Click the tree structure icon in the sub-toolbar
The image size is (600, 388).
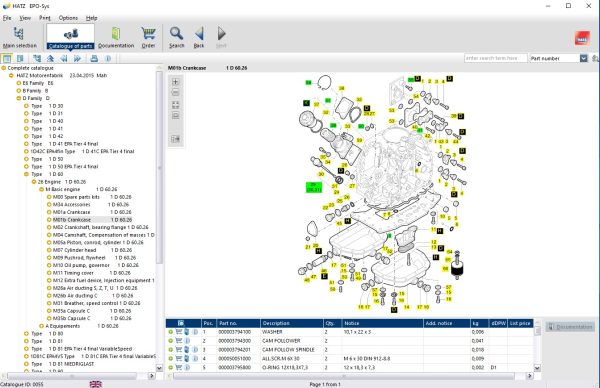point(37,59)
